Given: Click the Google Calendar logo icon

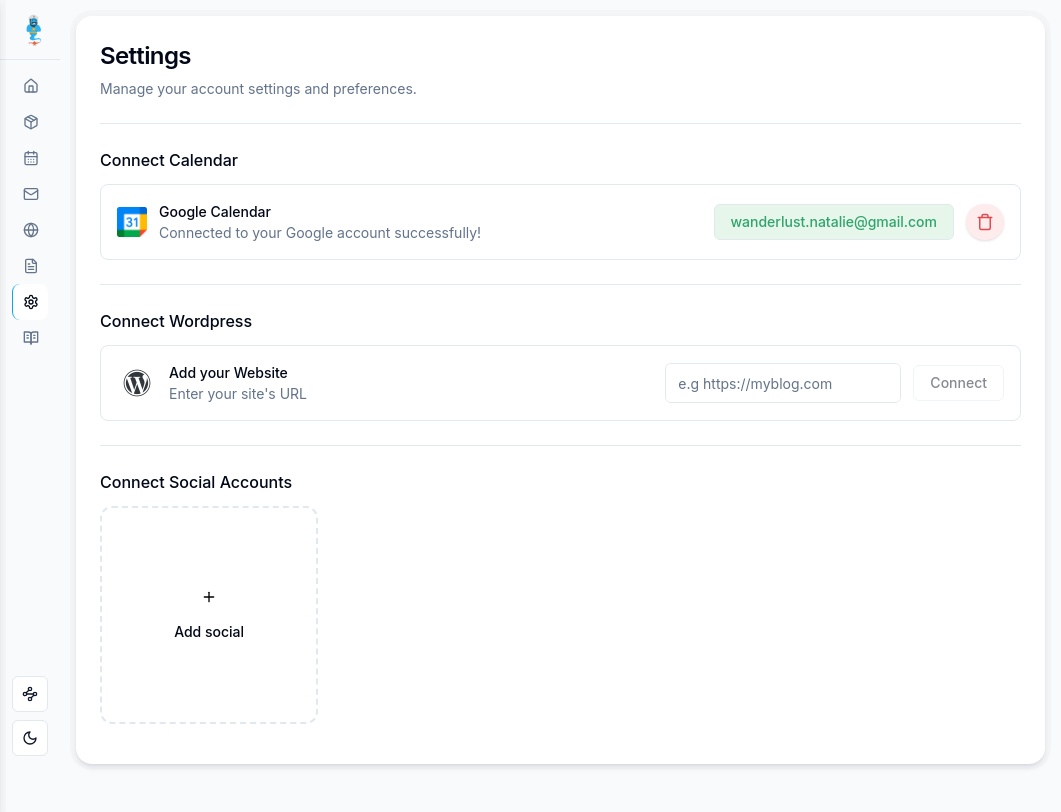Looking at the screenshot, I should (x=132, y=222).
